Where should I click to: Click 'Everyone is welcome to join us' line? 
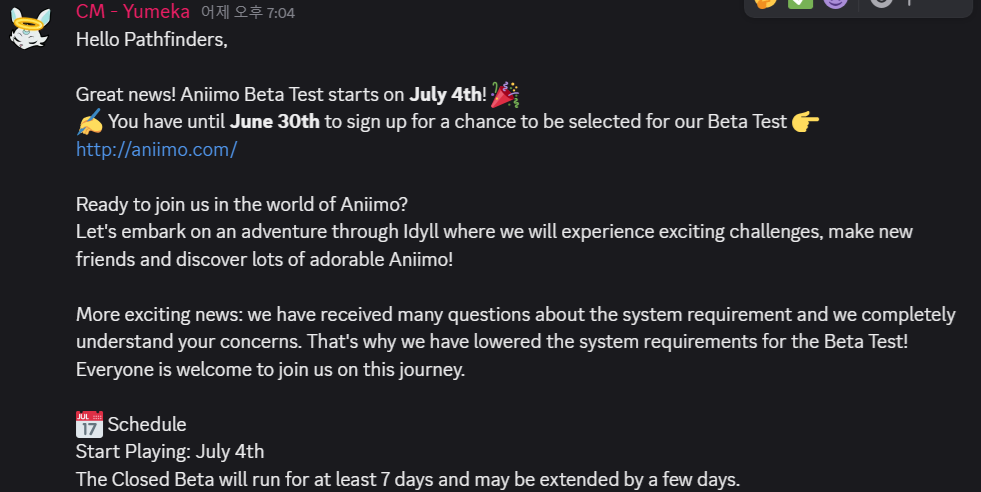point(270,369)
